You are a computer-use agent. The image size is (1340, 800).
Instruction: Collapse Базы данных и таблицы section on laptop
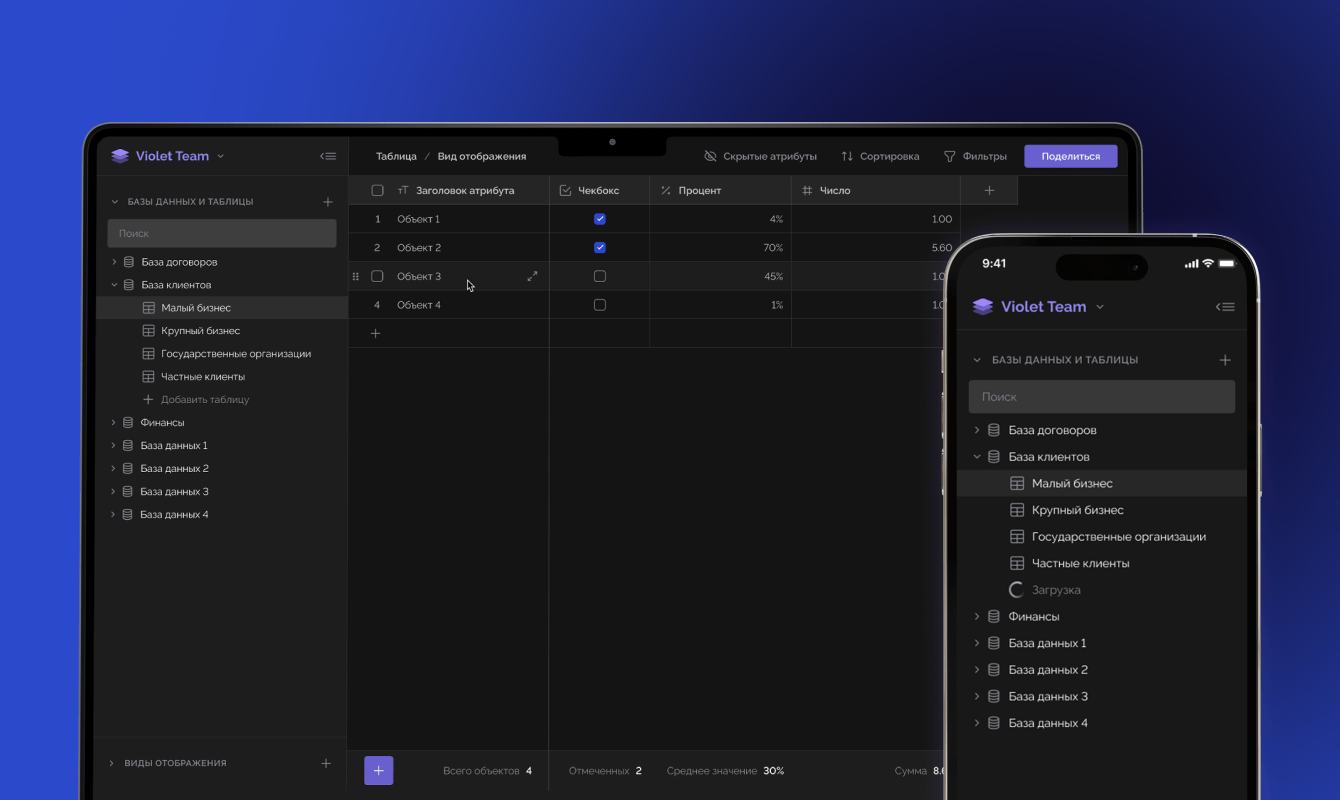115,202
